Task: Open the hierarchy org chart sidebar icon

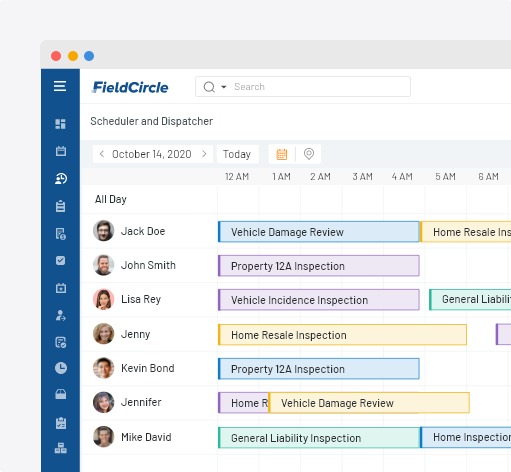Action: coord(61,448)
